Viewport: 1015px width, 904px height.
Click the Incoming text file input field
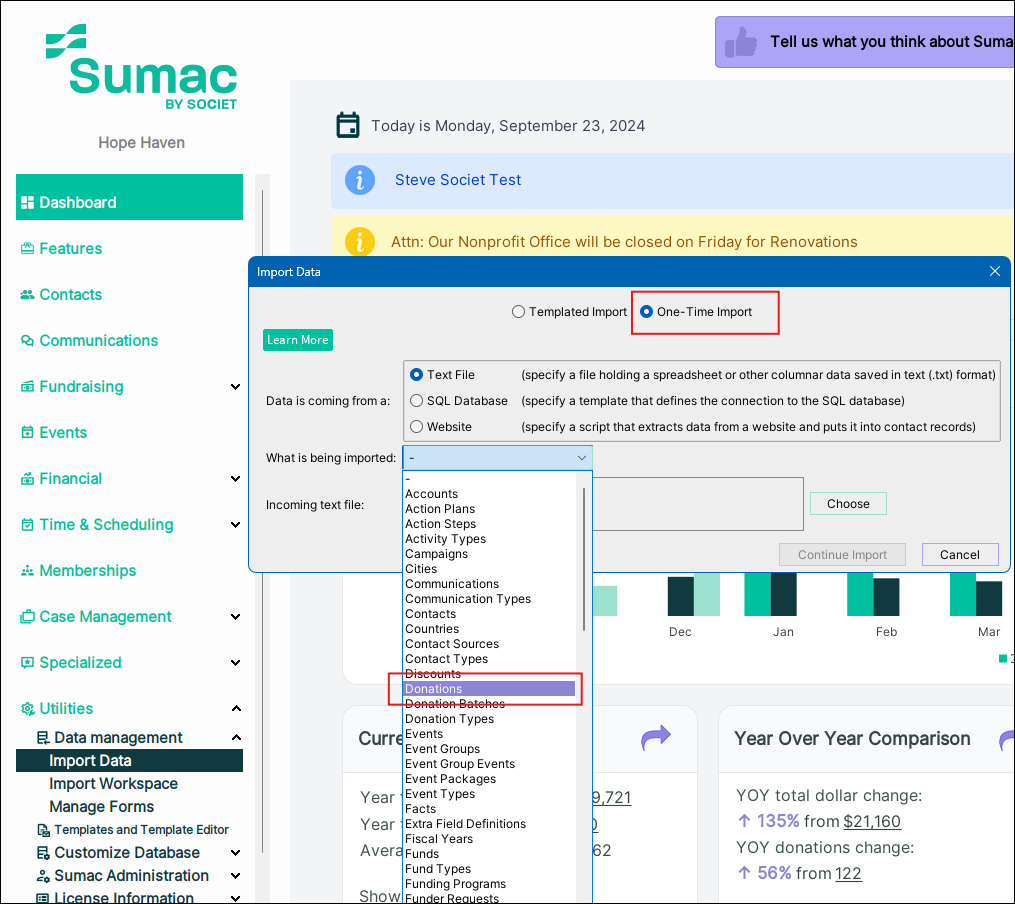(x=698, y=504)
